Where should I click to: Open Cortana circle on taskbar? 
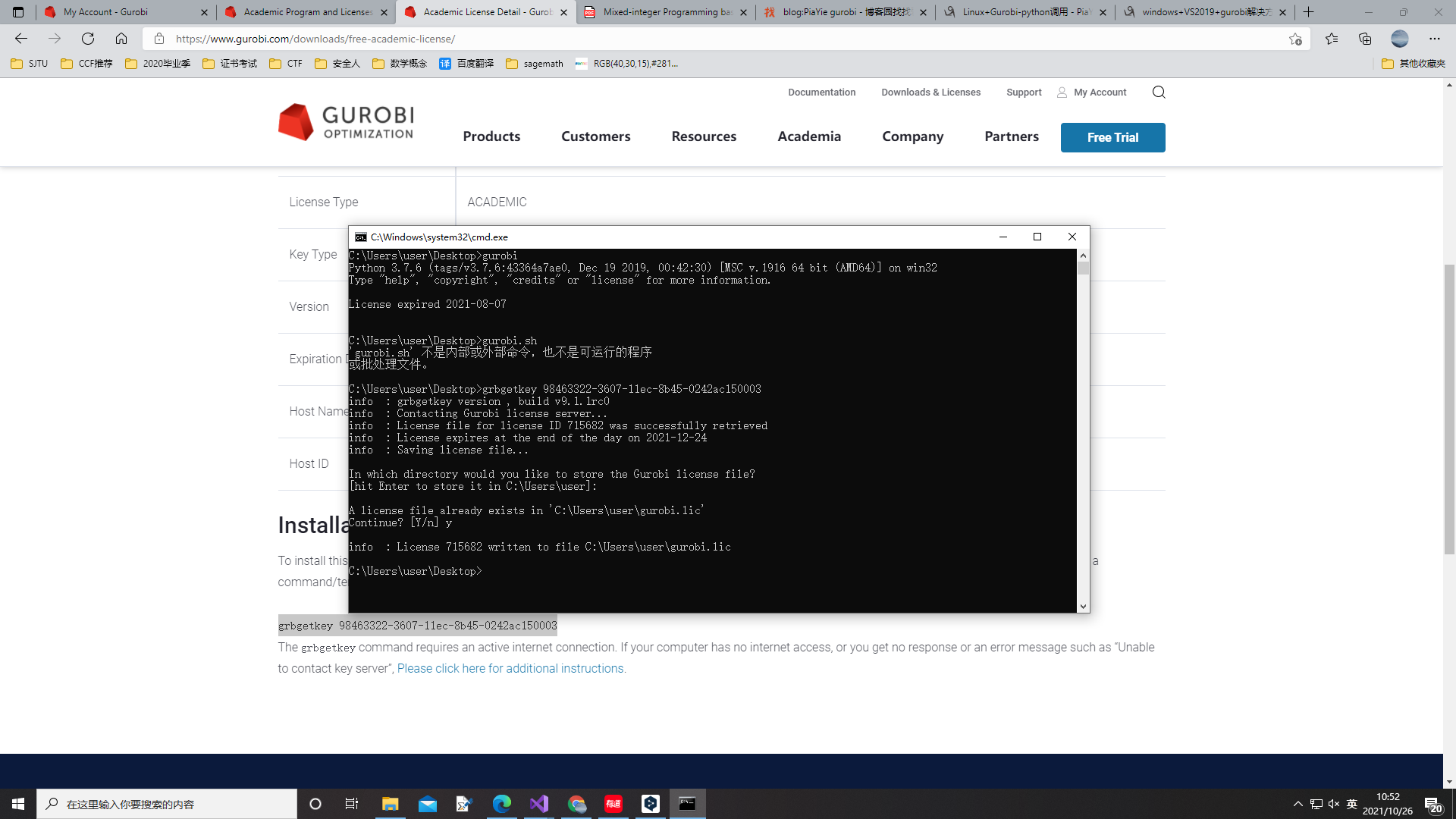(315, 804)
